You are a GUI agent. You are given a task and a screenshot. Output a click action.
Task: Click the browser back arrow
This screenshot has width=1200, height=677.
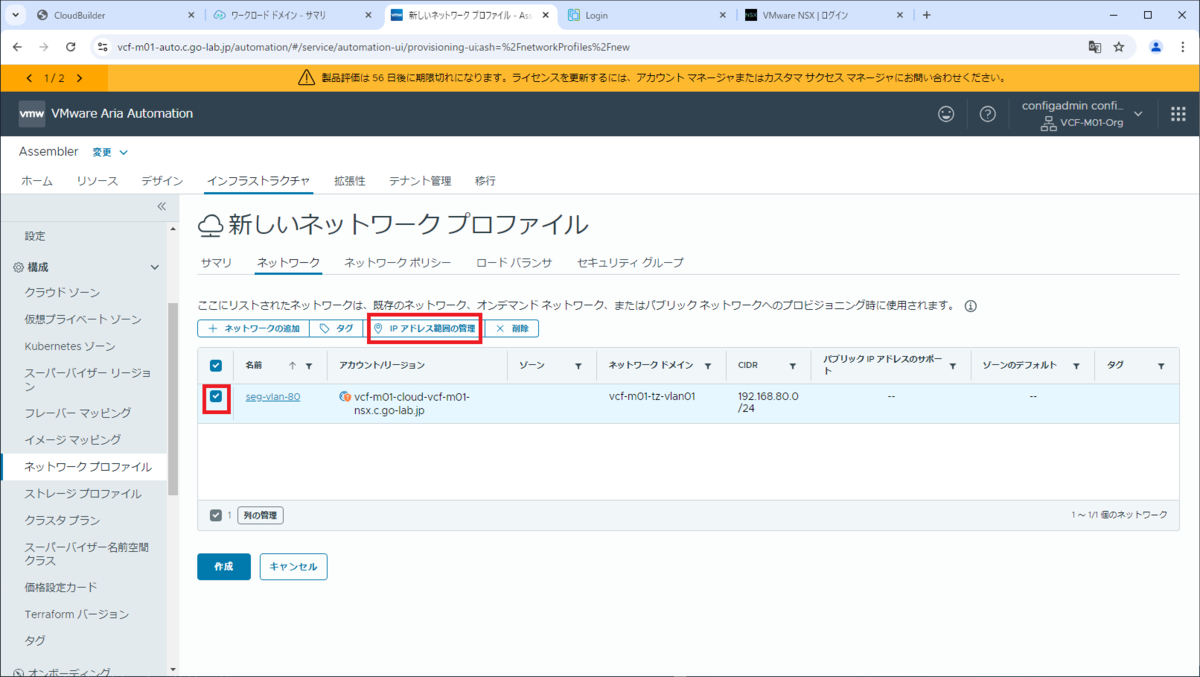(x=17, y=47)
